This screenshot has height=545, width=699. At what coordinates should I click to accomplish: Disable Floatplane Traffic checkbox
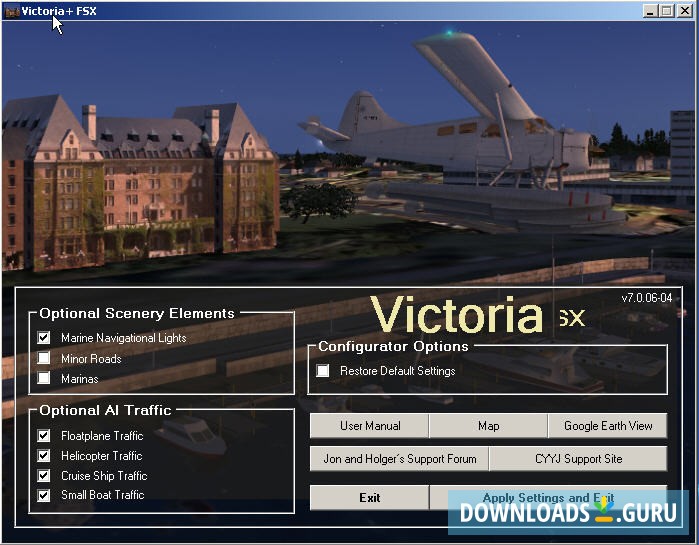(44, 435)
